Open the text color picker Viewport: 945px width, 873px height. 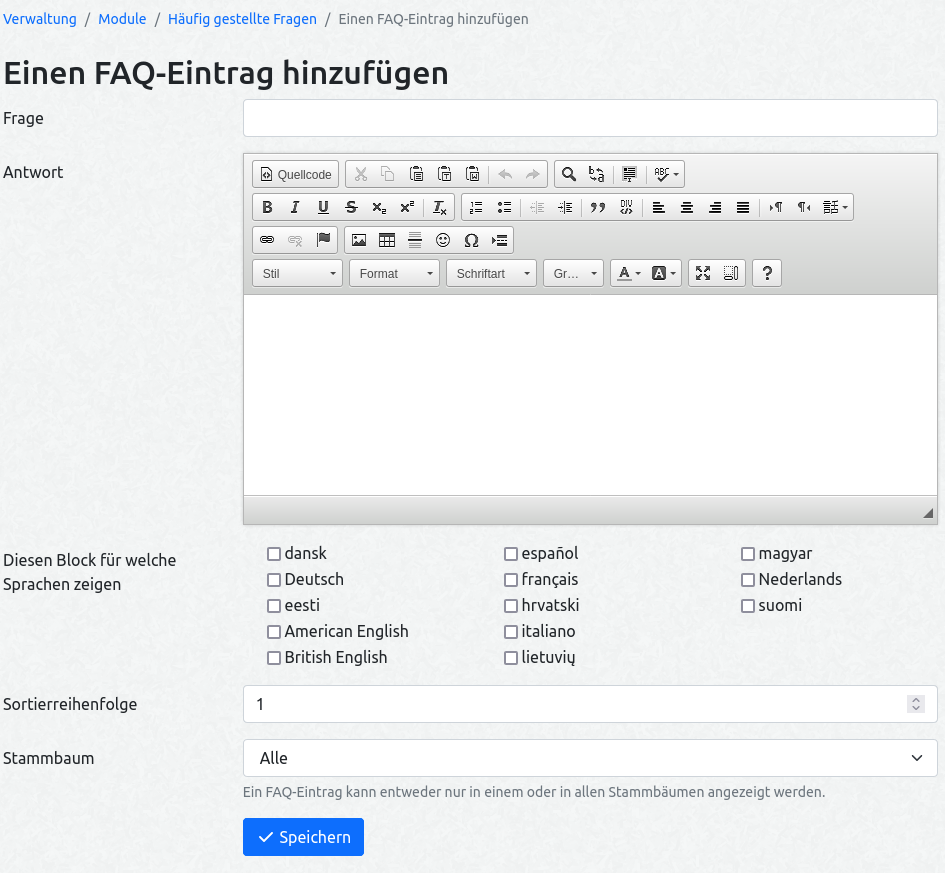628,273
